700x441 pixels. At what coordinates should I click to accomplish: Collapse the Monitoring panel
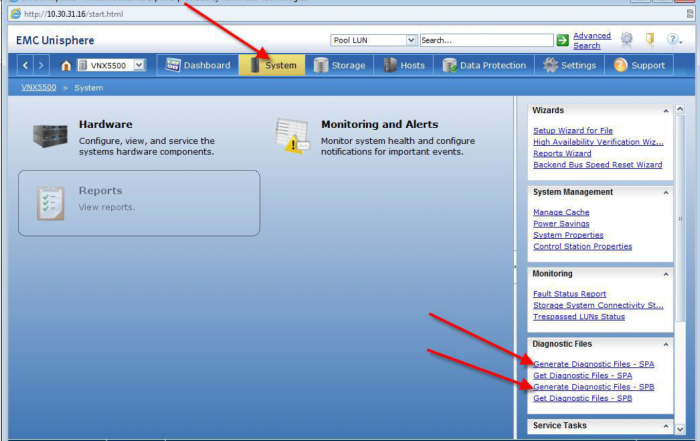click(665, 274)
